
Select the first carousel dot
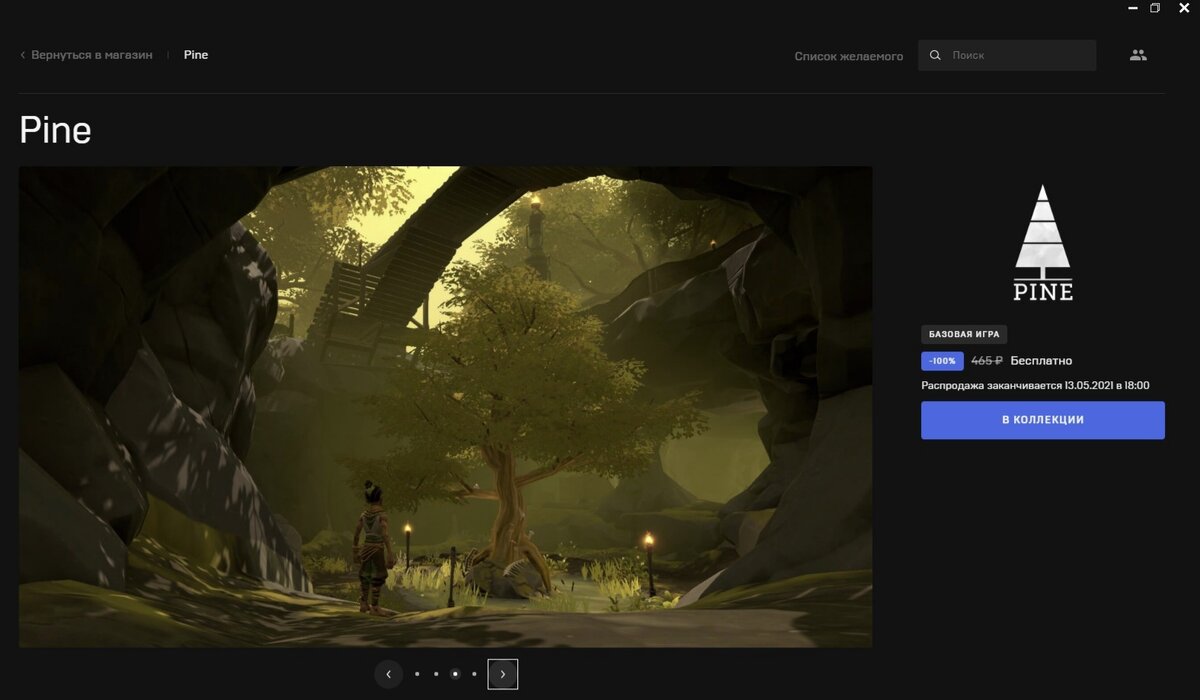pos(417,674)
